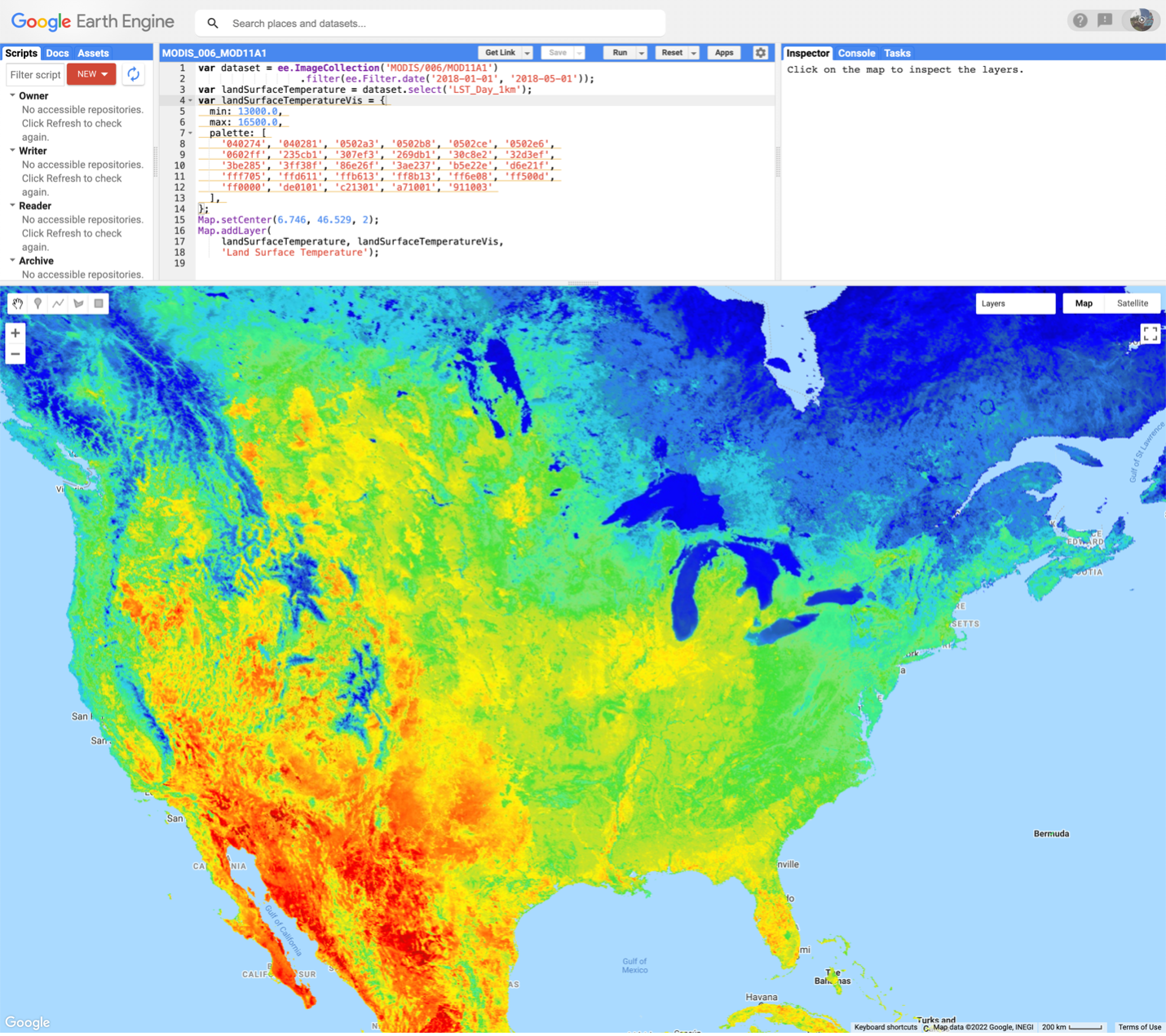Focus the Filter scripts input
This screenshot has width=1166, height=1036.
click(35, 74)
